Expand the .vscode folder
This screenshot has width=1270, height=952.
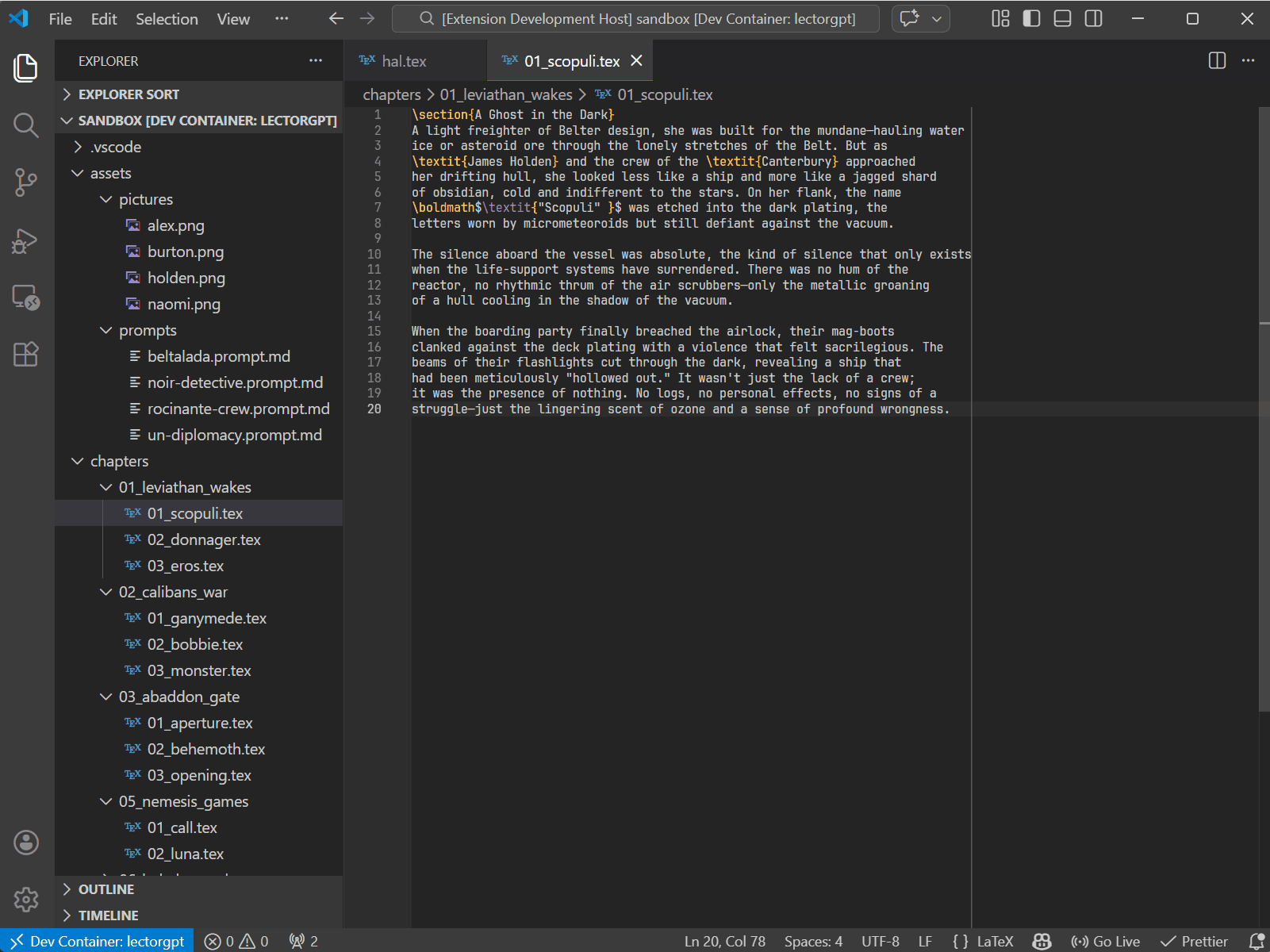(198, 147)
